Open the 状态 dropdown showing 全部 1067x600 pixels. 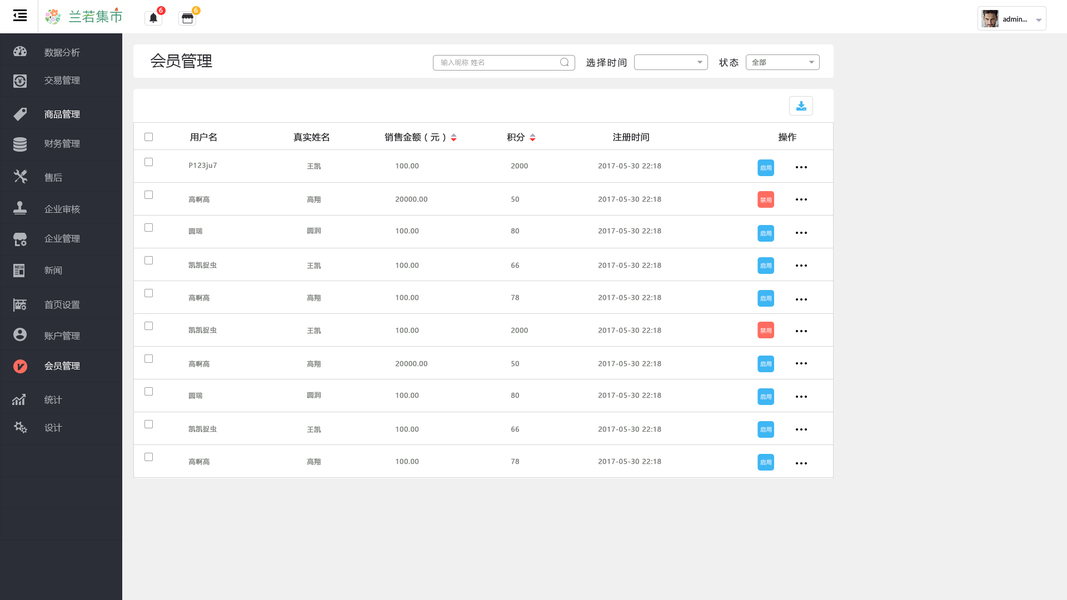click(x=783, y=63)
